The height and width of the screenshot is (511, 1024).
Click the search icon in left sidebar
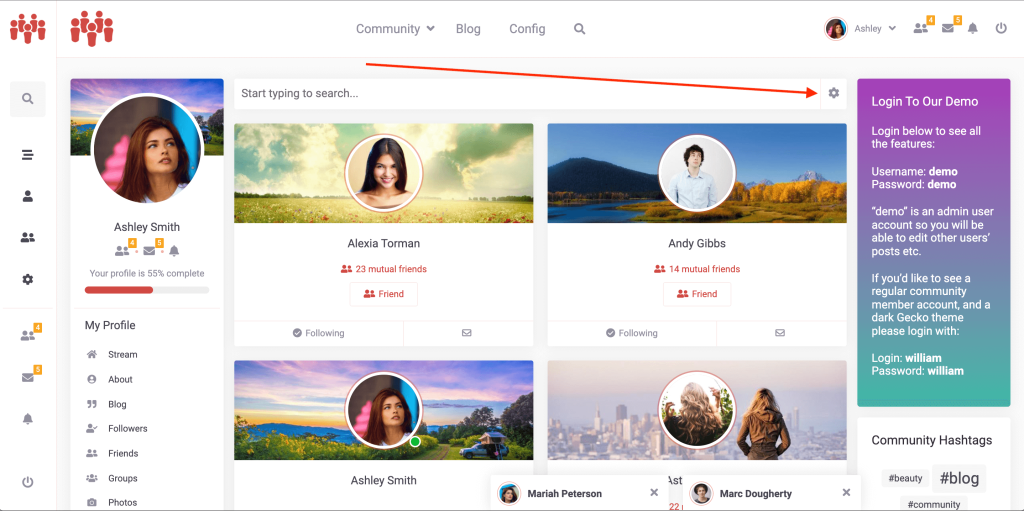(27, 99)
